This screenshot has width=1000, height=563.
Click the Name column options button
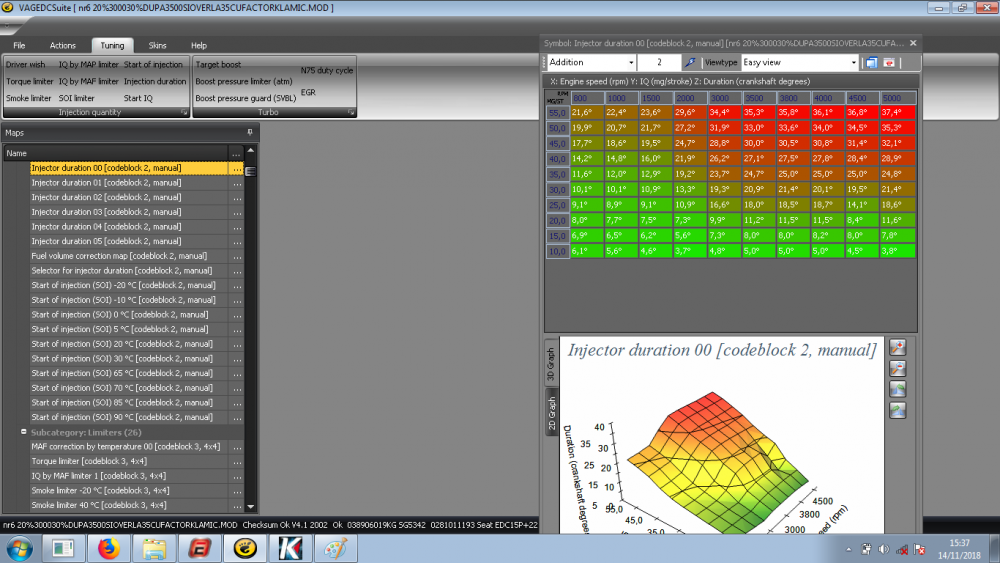(x=236, y=153)
